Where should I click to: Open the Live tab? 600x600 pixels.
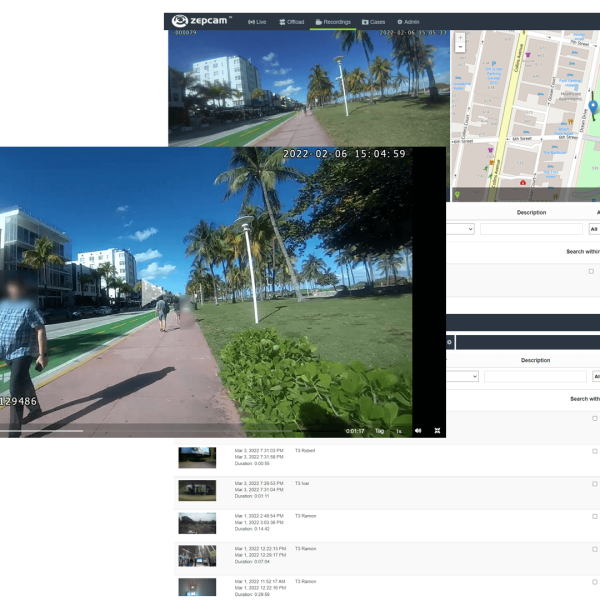[x=258, y=21]
